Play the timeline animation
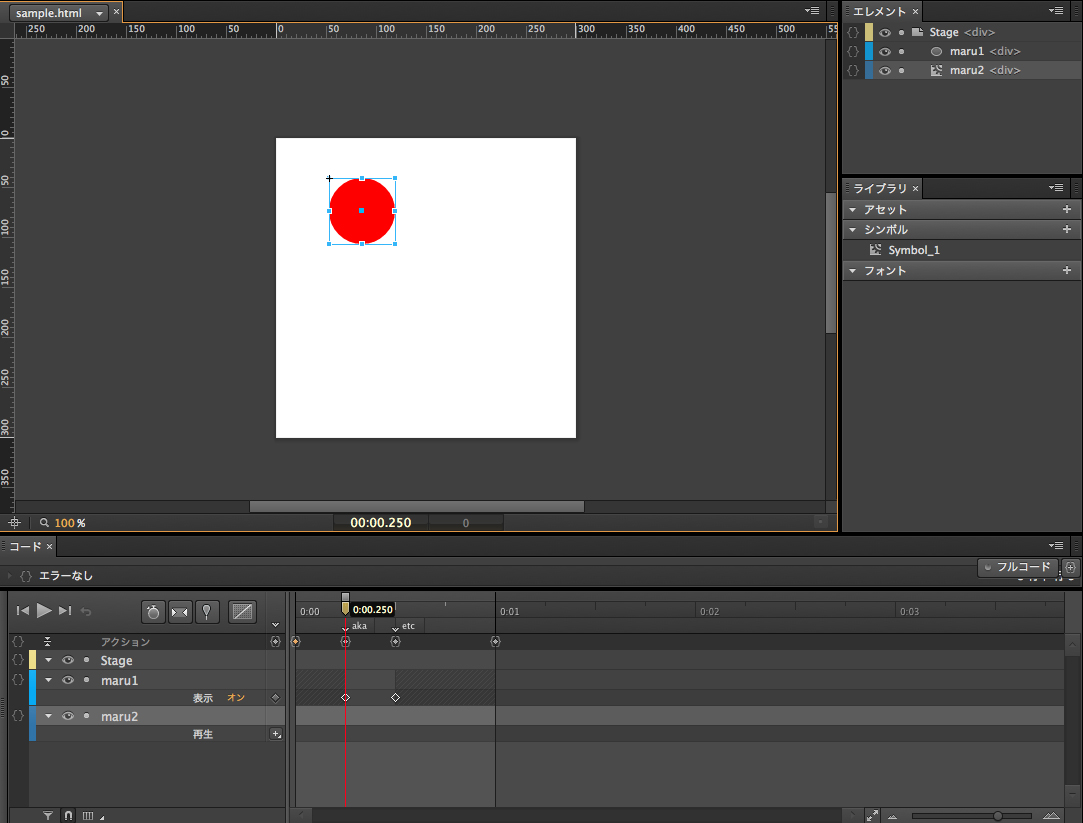 pos(44,610)
